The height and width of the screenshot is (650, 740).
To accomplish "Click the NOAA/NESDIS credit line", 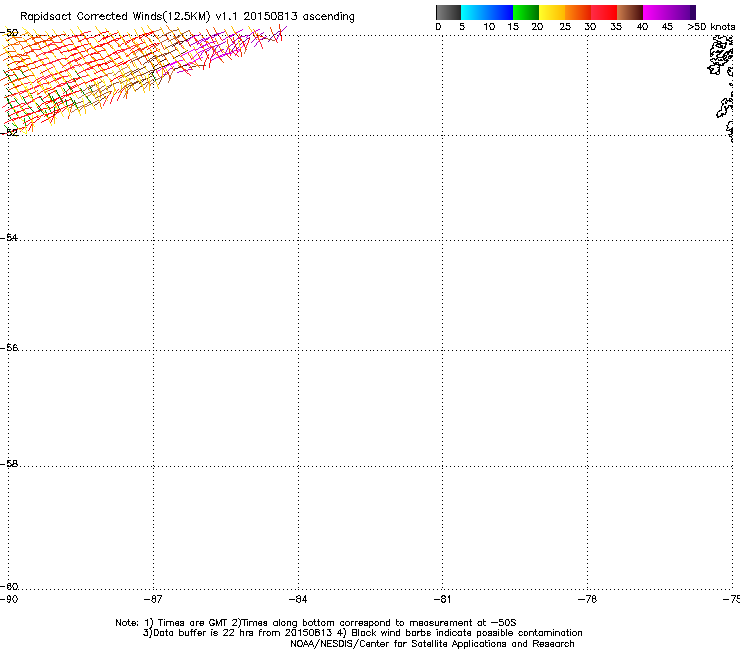I will (432, 644).
